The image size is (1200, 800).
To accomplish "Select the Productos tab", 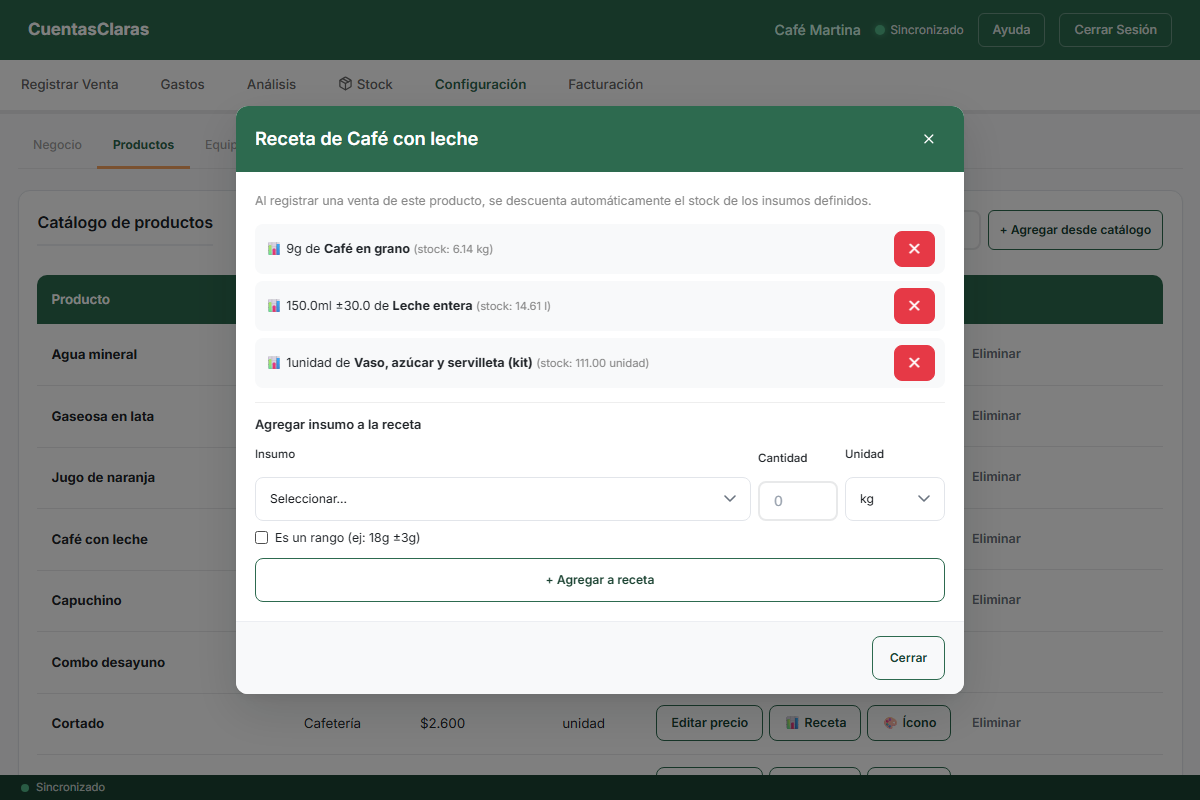I will [143, 145].
